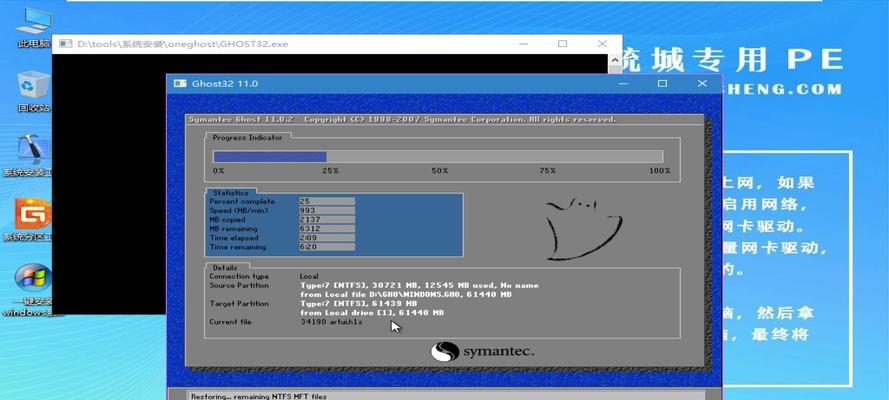
Task: Click the Symantec logo in Ghost
Action: coord(481,351)
